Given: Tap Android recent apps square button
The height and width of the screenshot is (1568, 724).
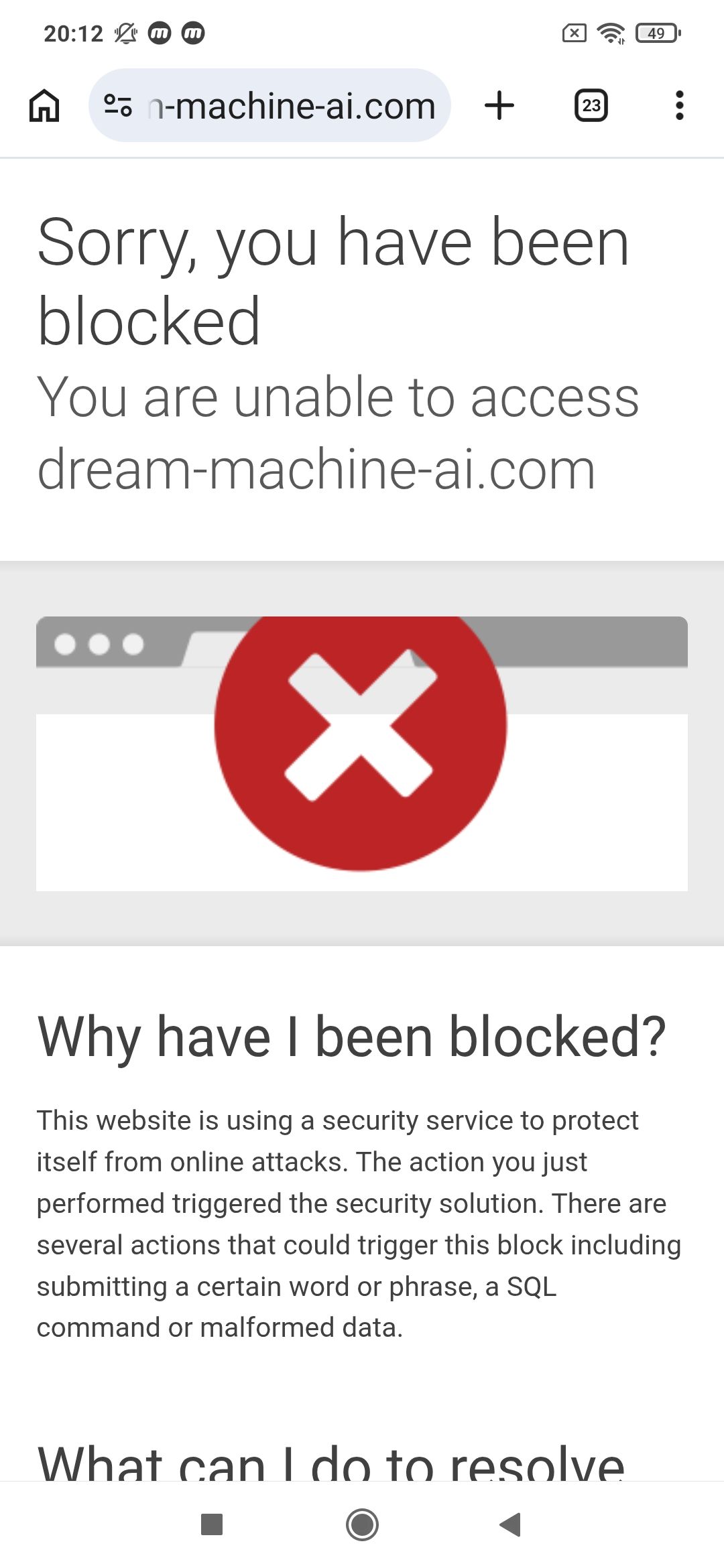Looking at the screenshot, I should click(x=212, y=1524).
